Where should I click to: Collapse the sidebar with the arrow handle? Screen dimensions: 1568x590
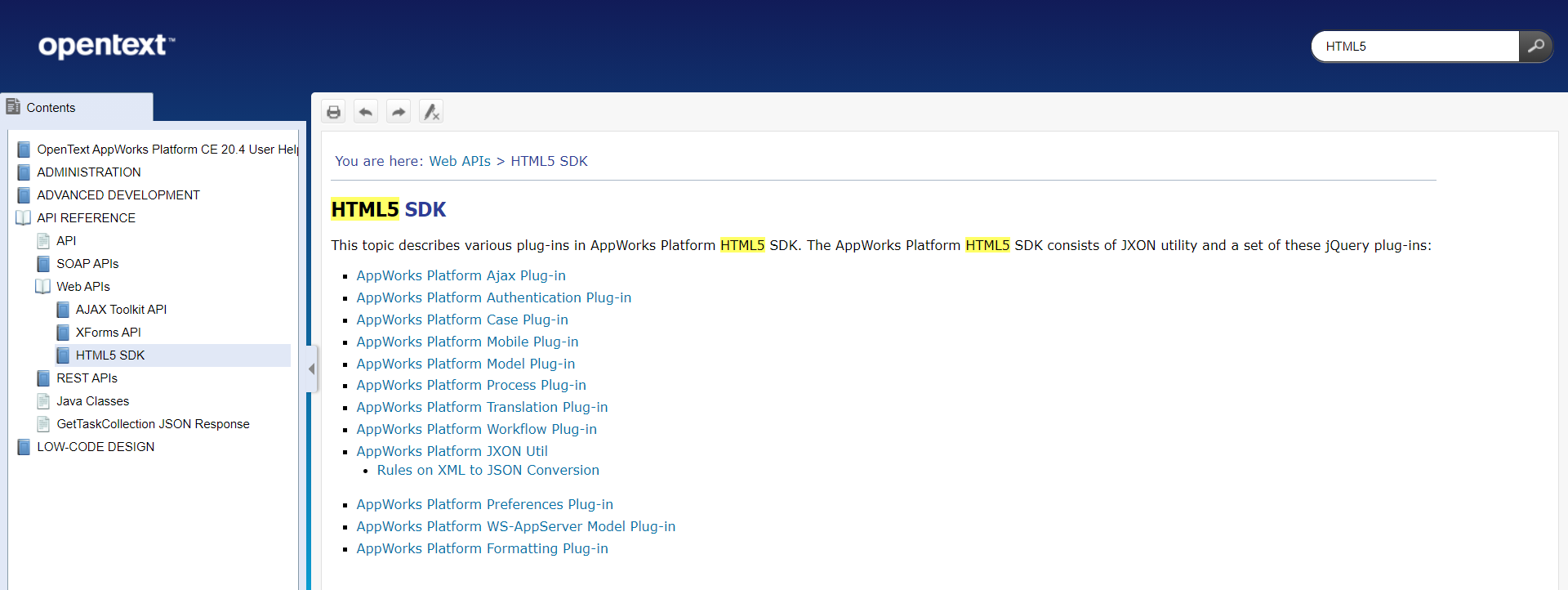click(311, 369)
